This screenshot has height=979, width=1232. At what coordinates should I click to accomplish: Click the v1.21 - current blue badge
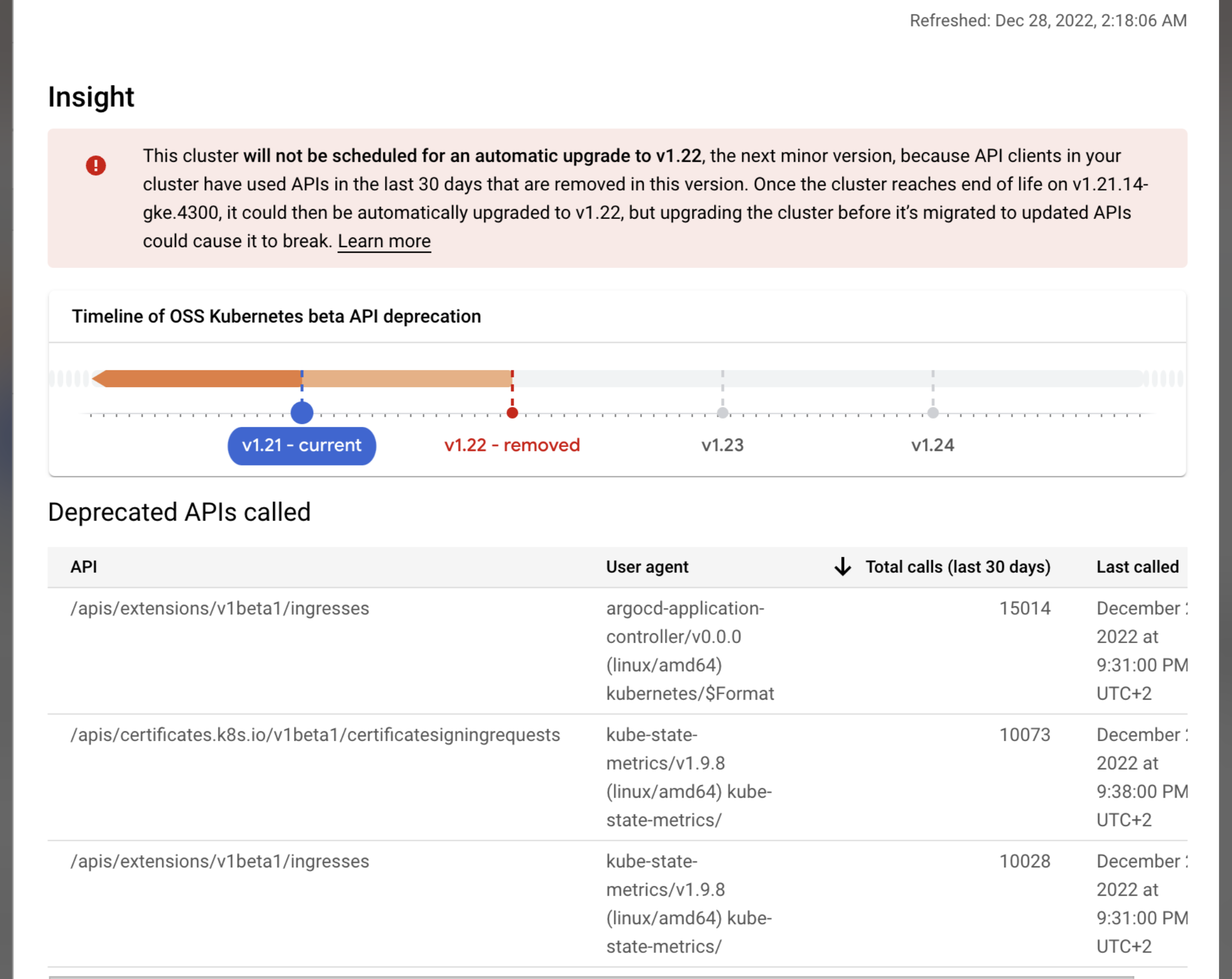click(302, 445)
